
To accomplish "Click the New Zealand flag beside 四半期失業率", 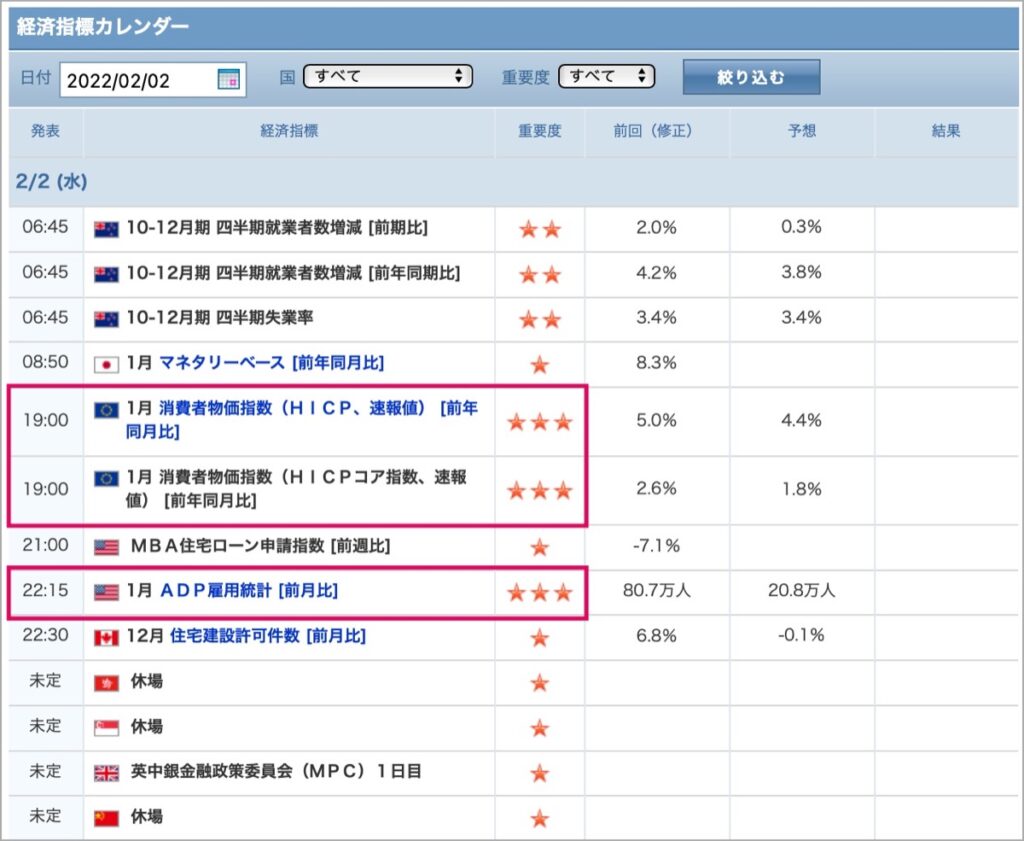I will pyautogui.click(x=106, y=319).
